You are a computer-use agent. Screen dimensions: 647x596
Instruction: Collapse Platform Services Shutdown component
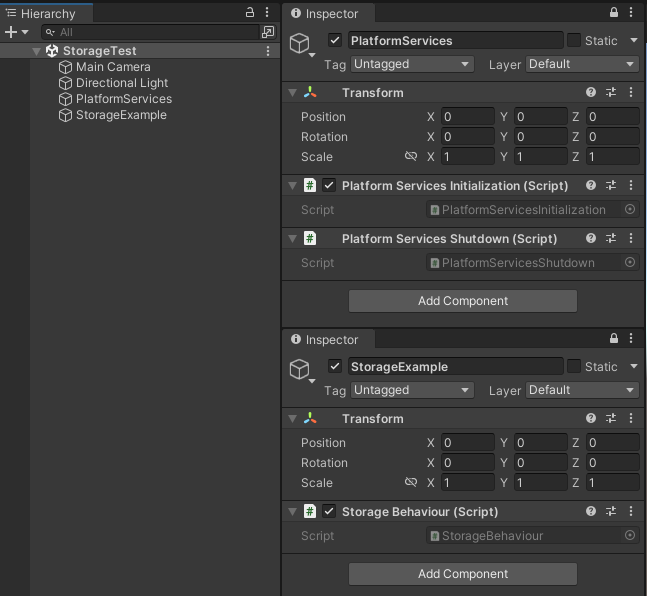[293, 239]
